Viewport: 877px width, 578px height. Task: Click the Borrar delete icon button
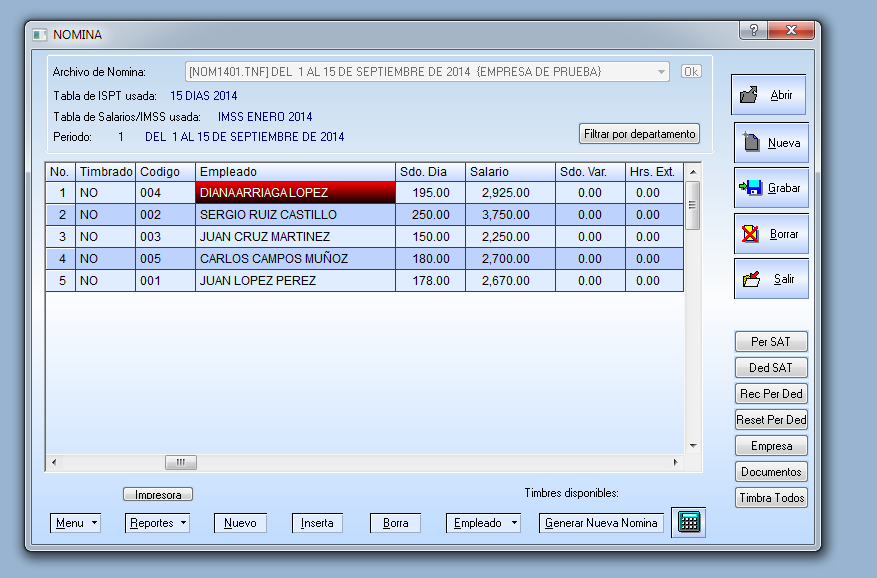click(770, 234)
